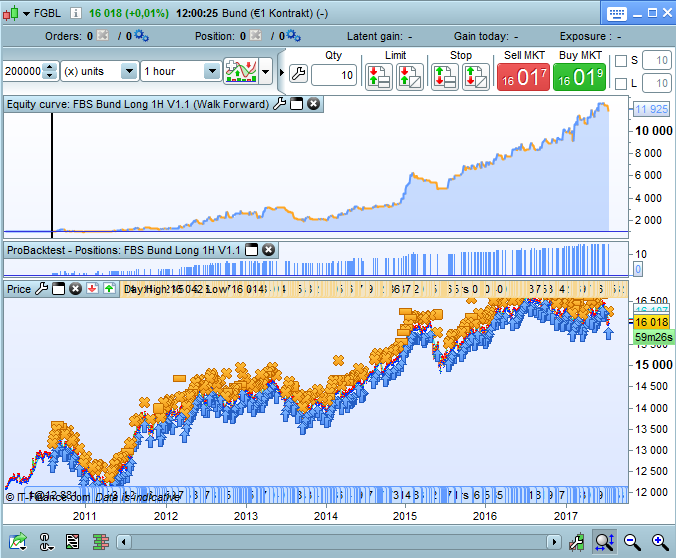Place sell limit order with first Limit icon

click(379, 76)
